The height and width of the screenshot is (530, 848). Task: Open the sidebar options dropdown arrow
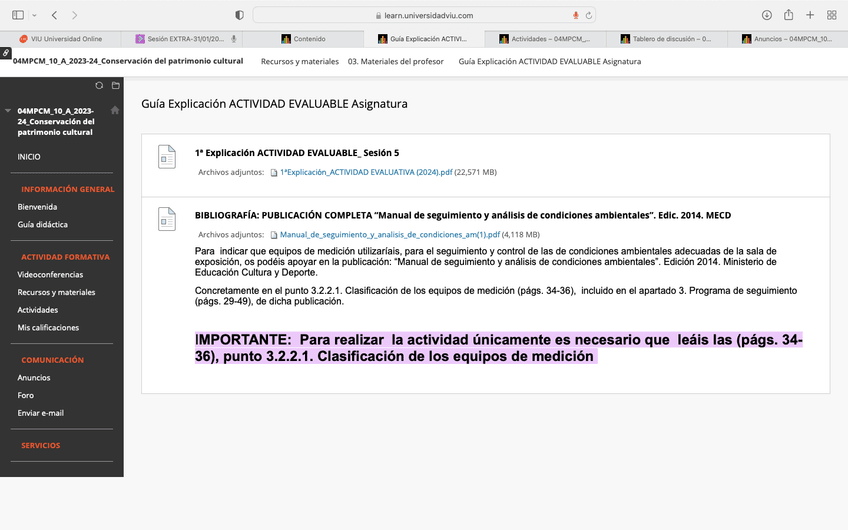[x=34, y=15]
